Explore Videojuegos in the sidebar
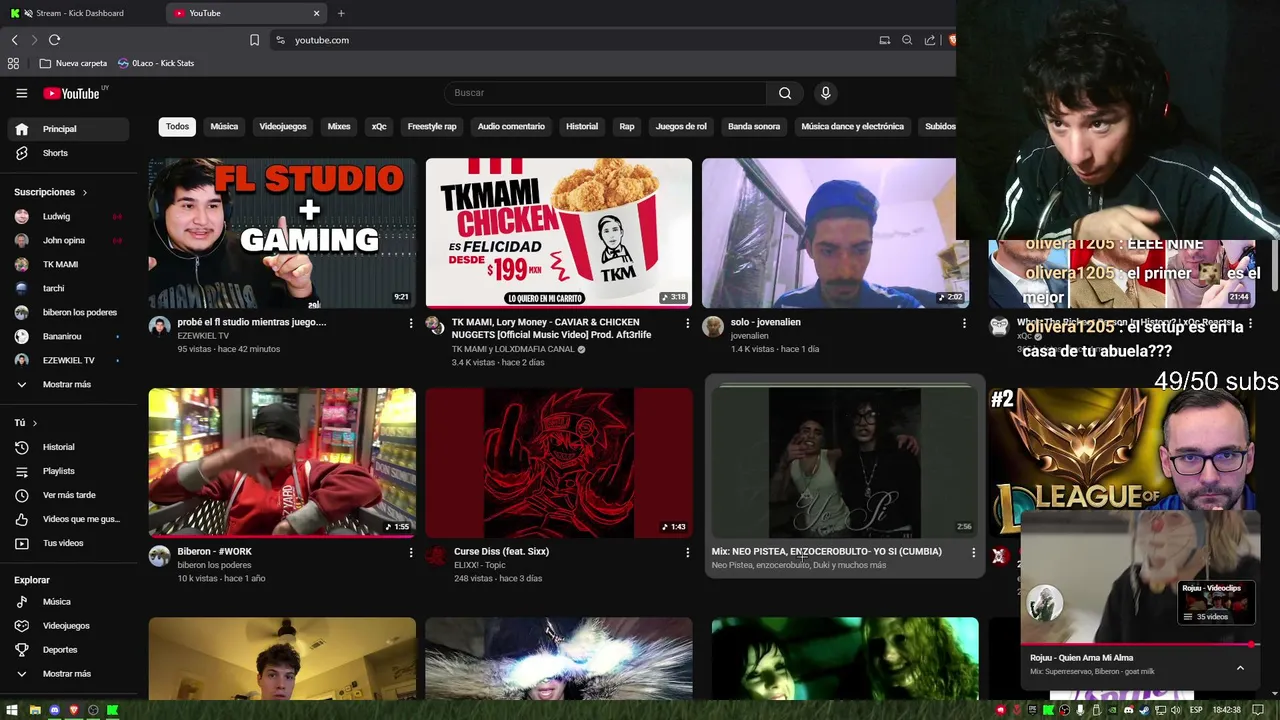The height and width of the screenshot is (720, 1280). point(68,626)
